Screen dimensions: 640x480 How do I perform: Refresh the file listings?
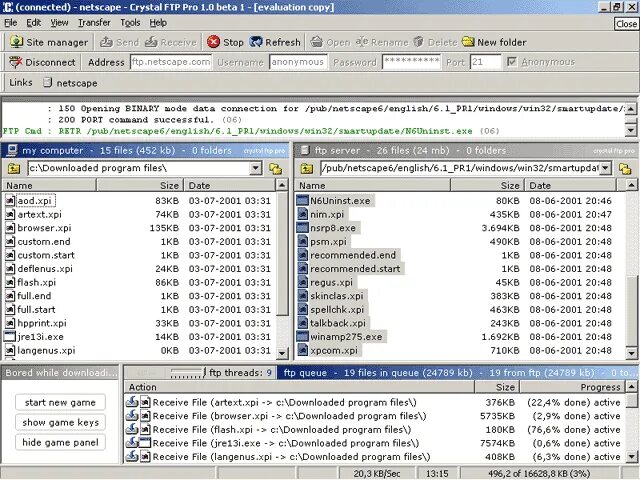pos(275,42)
